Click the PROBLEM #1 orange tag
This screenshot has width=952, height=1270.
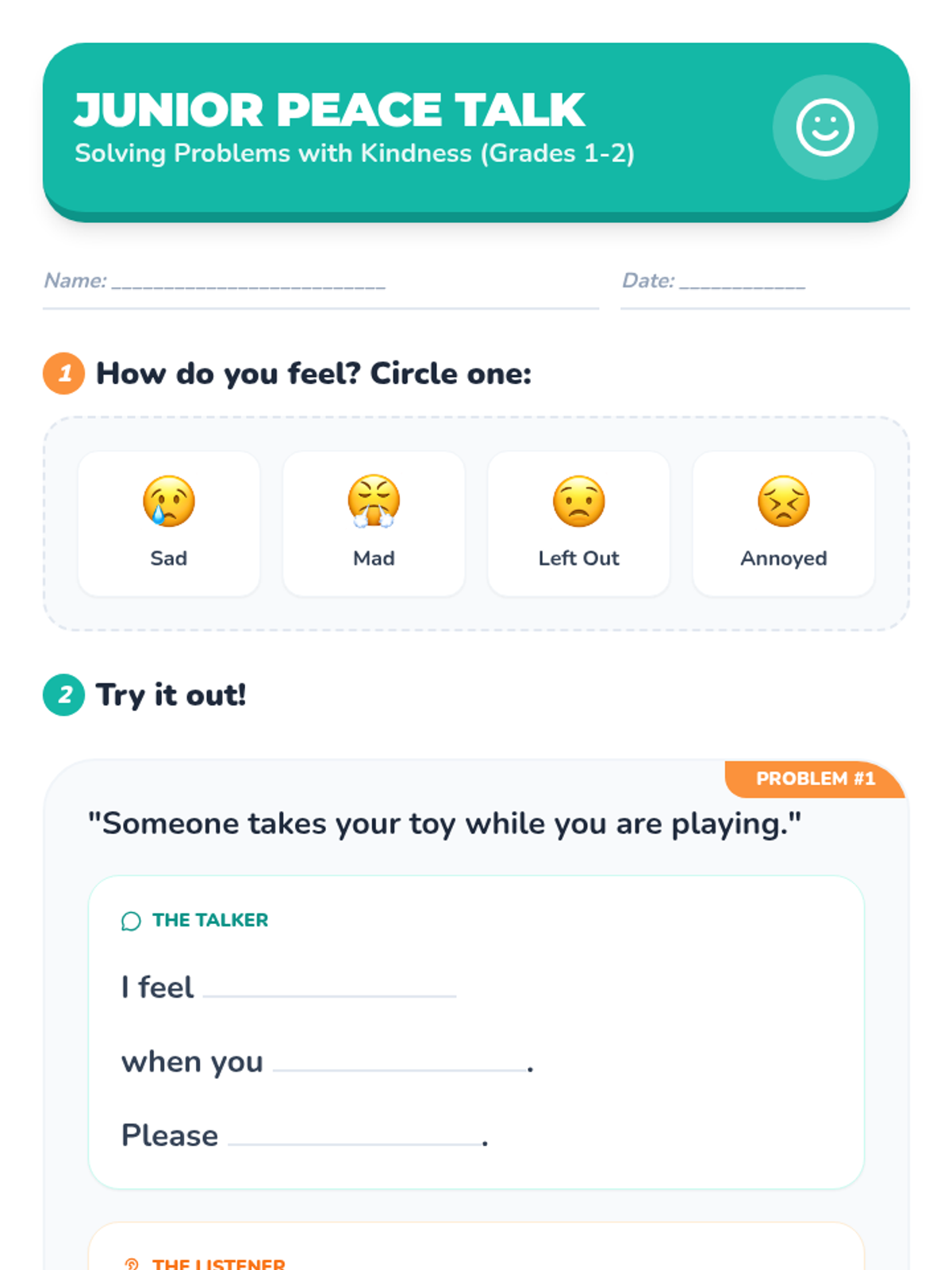(816, 779)
